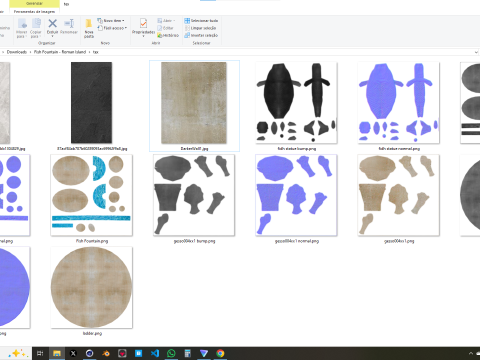Image resolution: width=480 pixels, height=360 pixels.
Task: Click the Excluir delete icon
Action: click(x=52, y=23)
